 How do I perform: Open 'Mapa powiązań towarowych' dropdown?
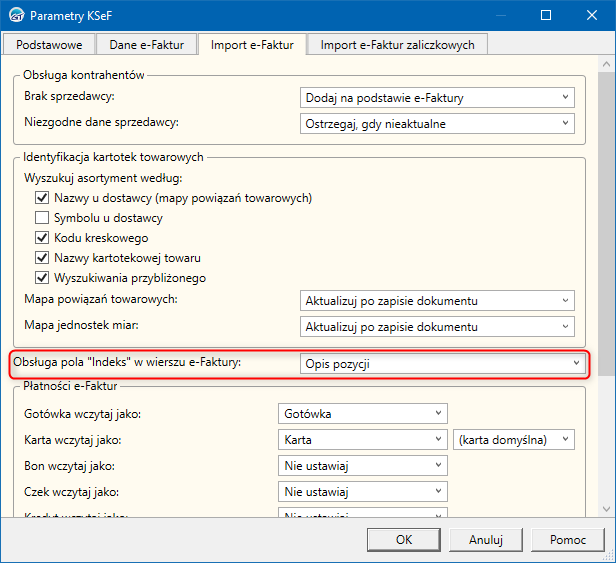[437, 300]
